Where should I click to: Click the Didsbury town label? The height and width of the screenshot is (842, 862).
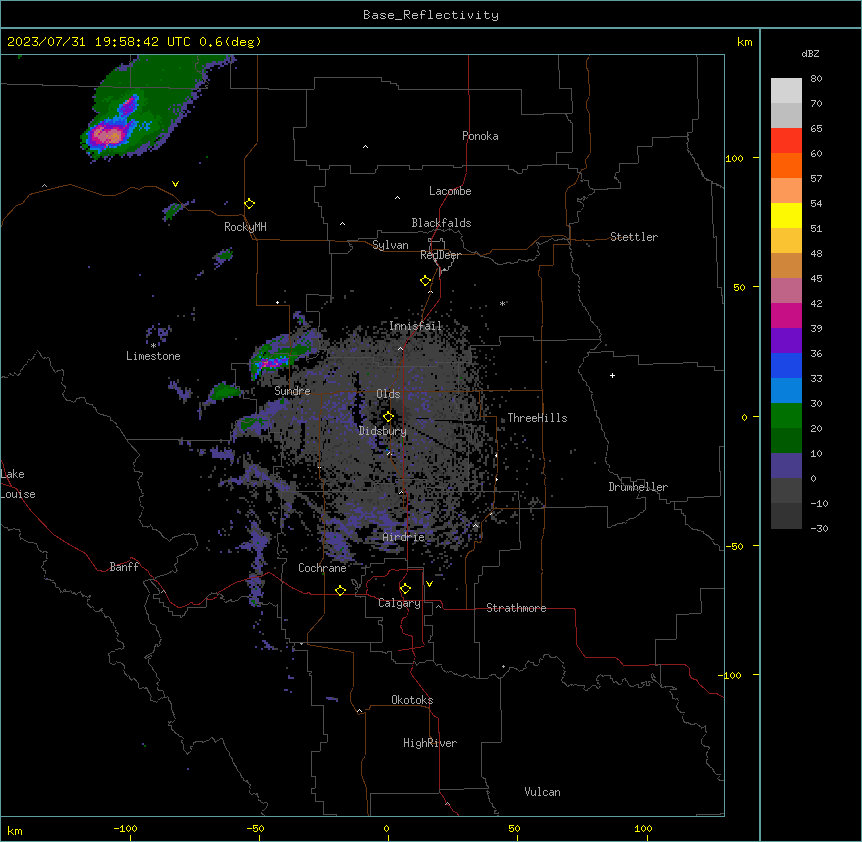383,431
